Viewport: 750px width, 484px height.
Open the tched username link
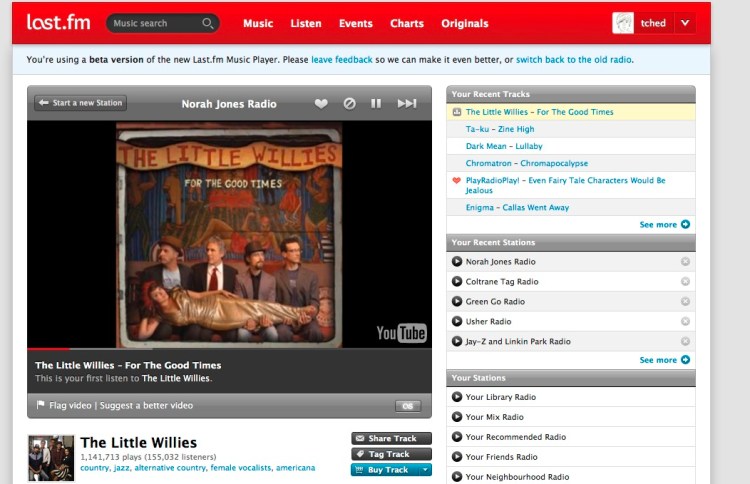tap(653, 23)
